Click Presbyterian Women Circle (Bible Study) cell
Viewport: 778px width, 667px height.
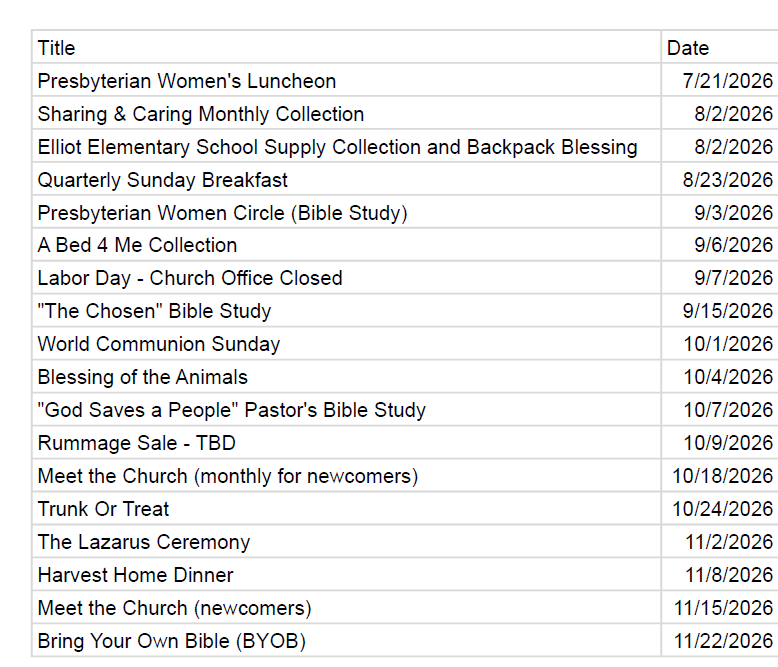pos(346,212)
